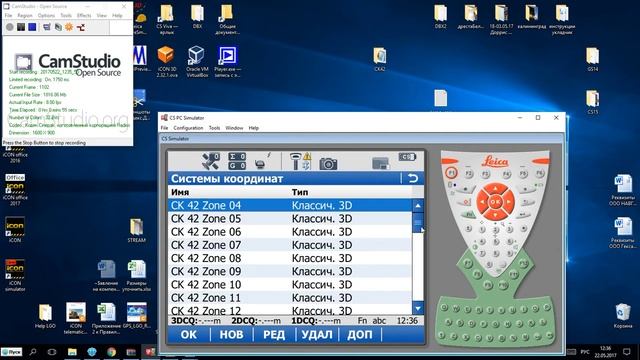Select the CK 42 Zone 04 row
This screenshot has height=360, width=640.
(x=290, y=205)
